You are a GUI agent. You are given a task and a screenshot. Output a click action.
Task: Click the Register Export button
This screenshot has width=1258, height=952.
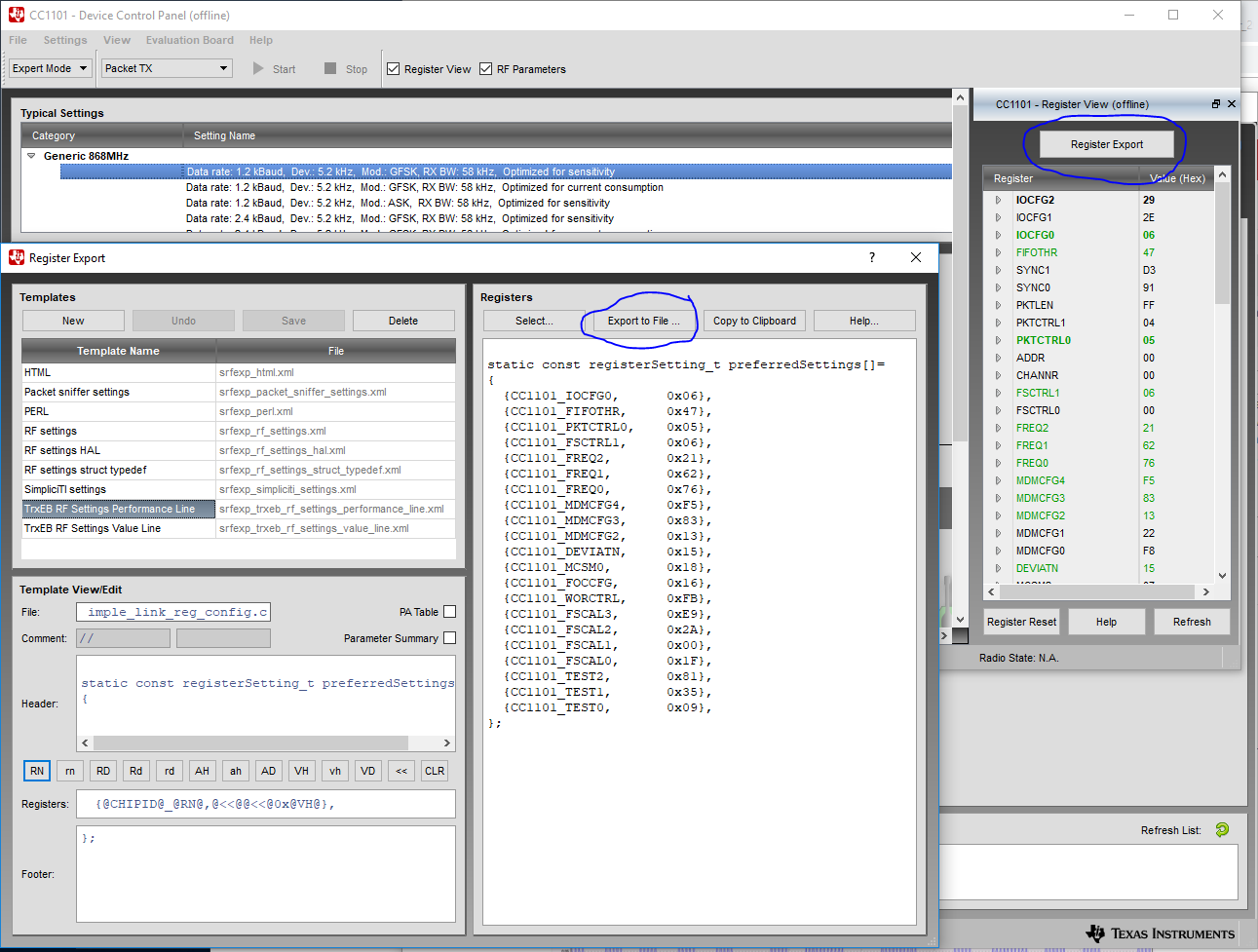[1107, 144]
